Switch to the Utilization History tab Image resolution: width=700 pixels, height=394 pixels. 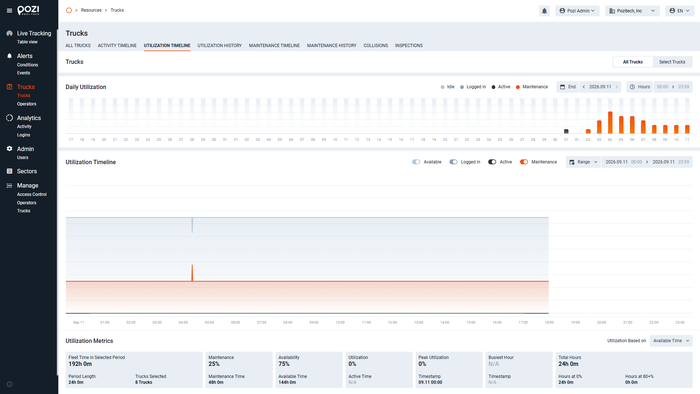click(219, 46)
